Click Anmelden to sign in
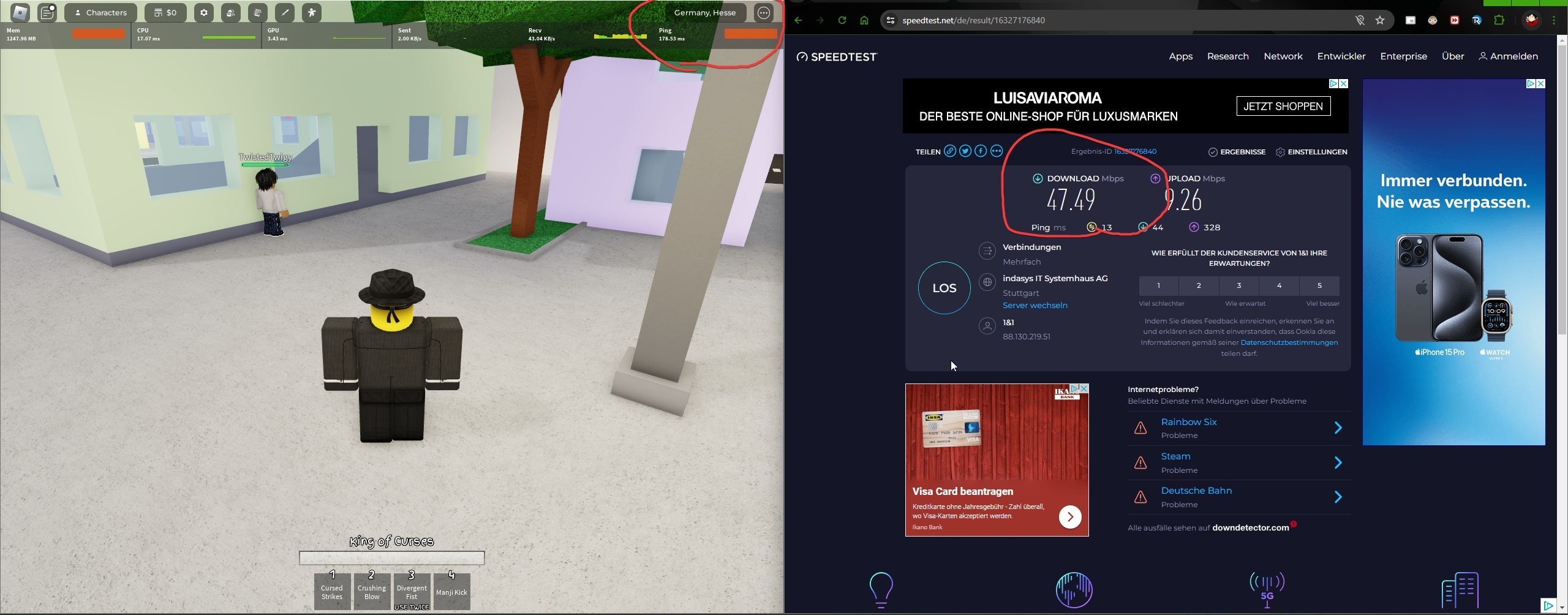The image size is (1568, 615). 1508,56
